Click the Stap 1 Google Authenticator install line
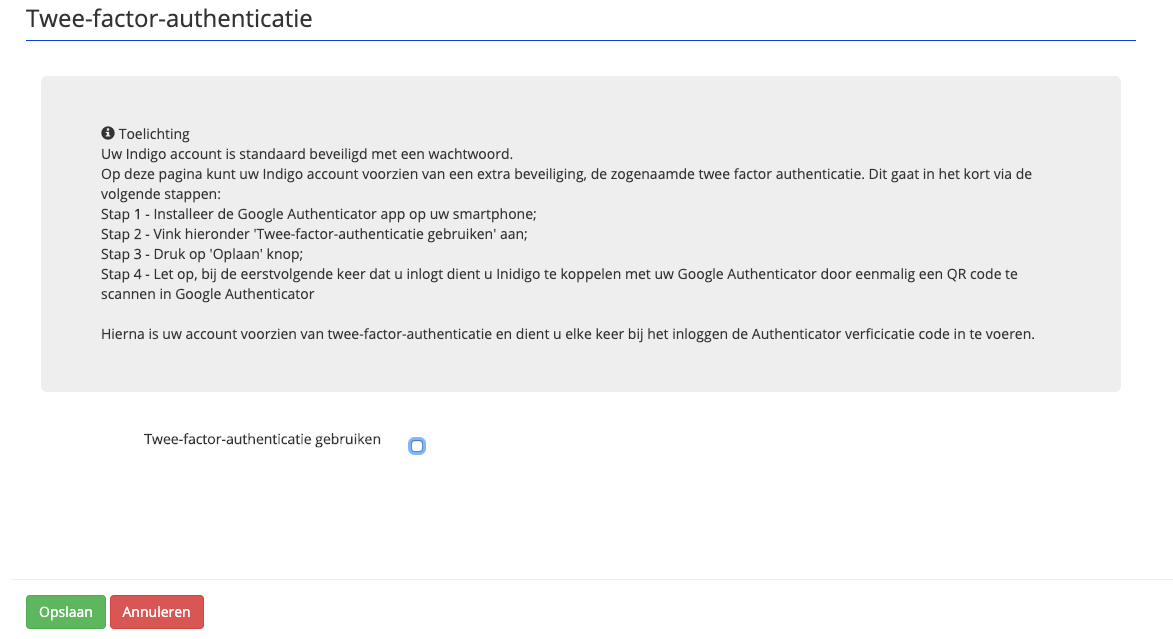Image resolution: width=1173 pixels, height=639 pixels. [x=319, y=214]
